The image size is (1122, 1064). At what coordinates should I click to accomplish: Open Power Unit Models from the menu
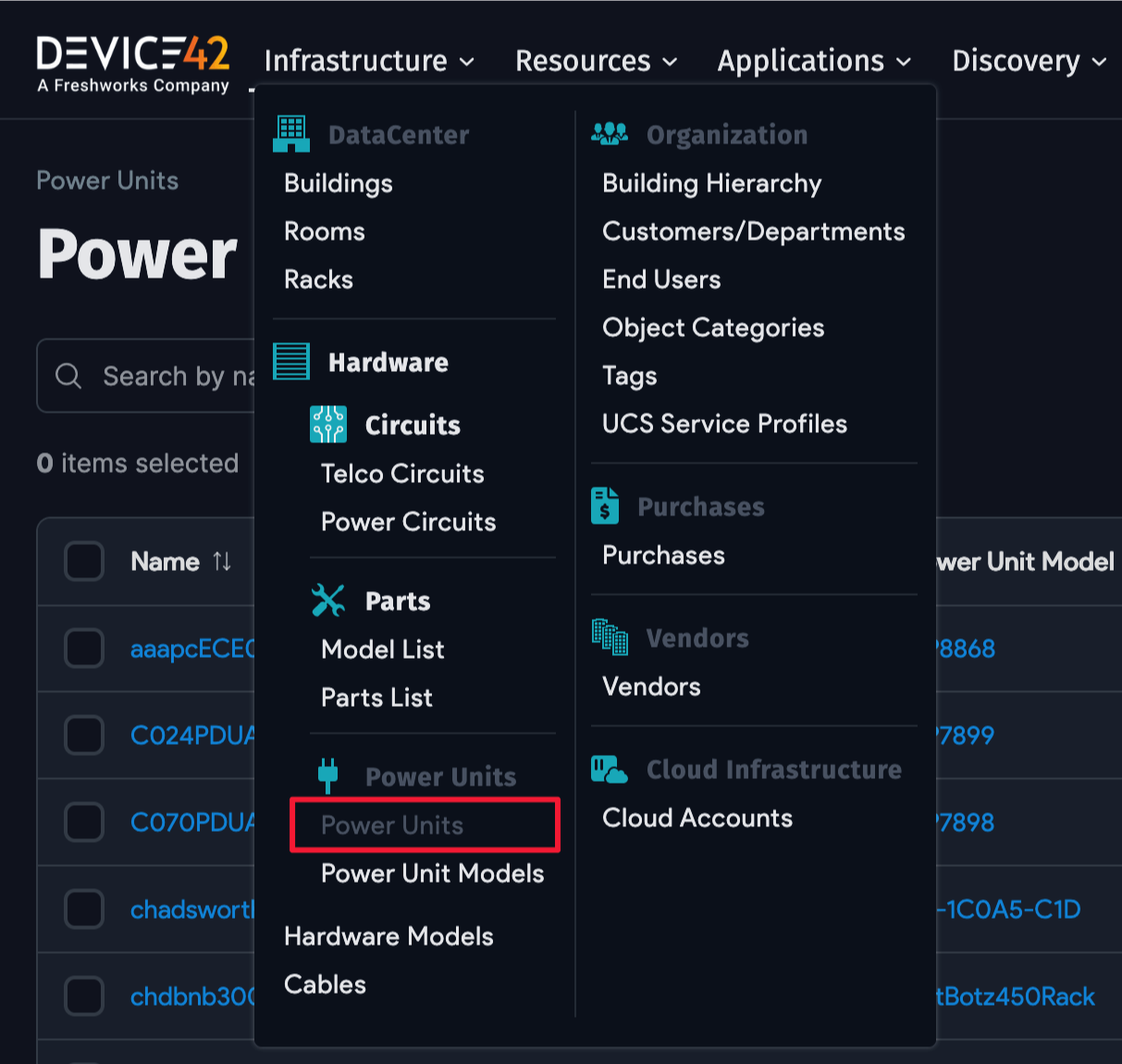(x=432, y=873)
